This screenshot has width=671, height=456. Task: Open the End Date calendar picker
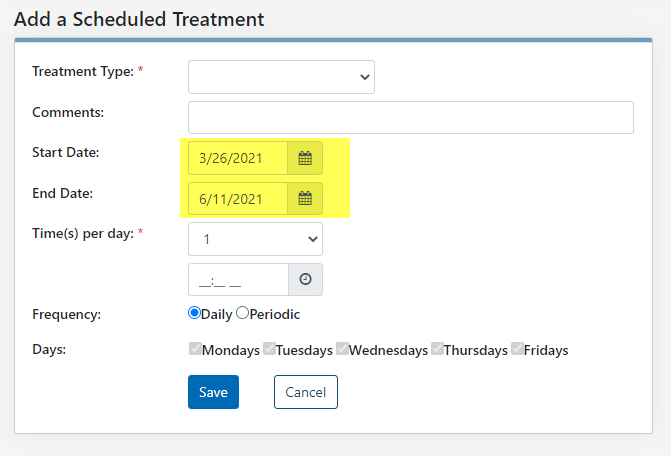[x=305, y=198]
